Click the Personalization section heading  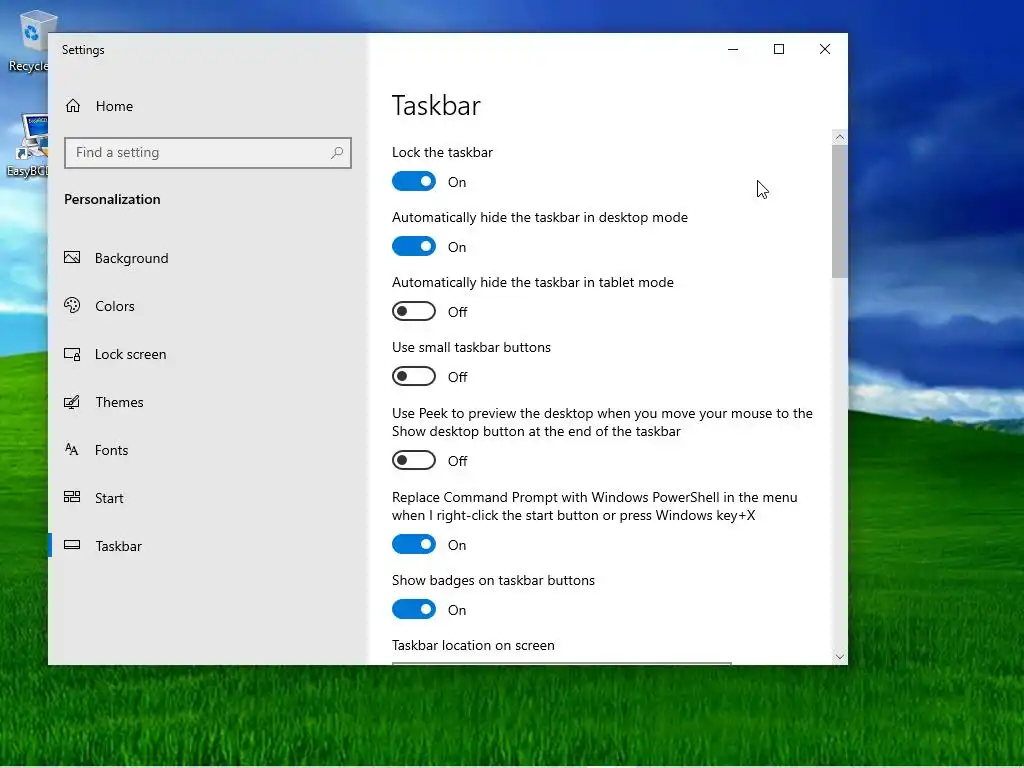(x=112, y=199)
